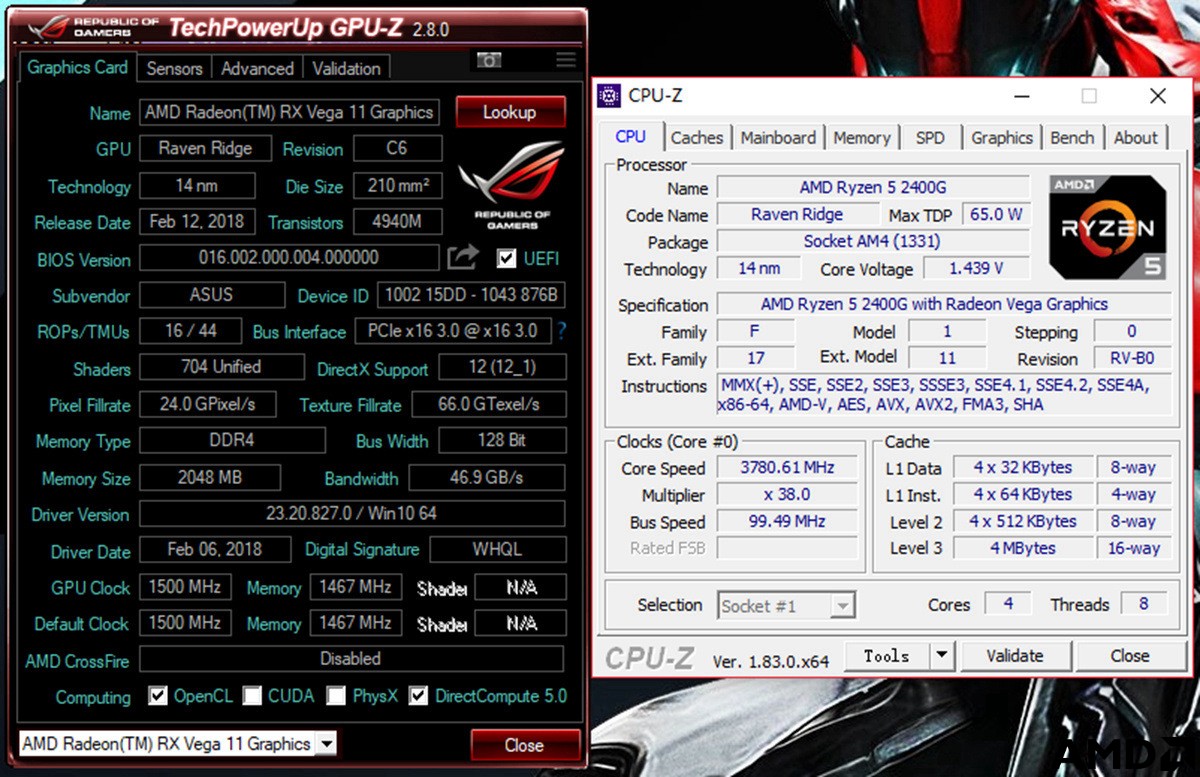Click the Lookup button in GPU-Z
The image size is (1200, 777).
(510, 112)
